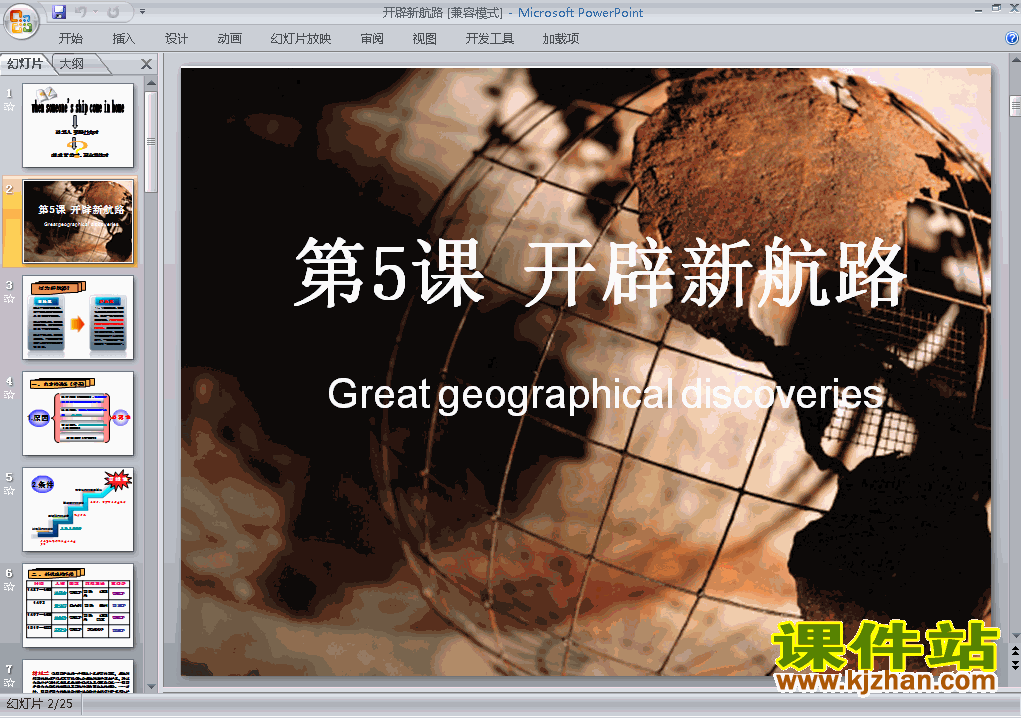The image size is (1021, 718).
Task: Click the slide editor scroll down arrow
Action: point(1015,635)
